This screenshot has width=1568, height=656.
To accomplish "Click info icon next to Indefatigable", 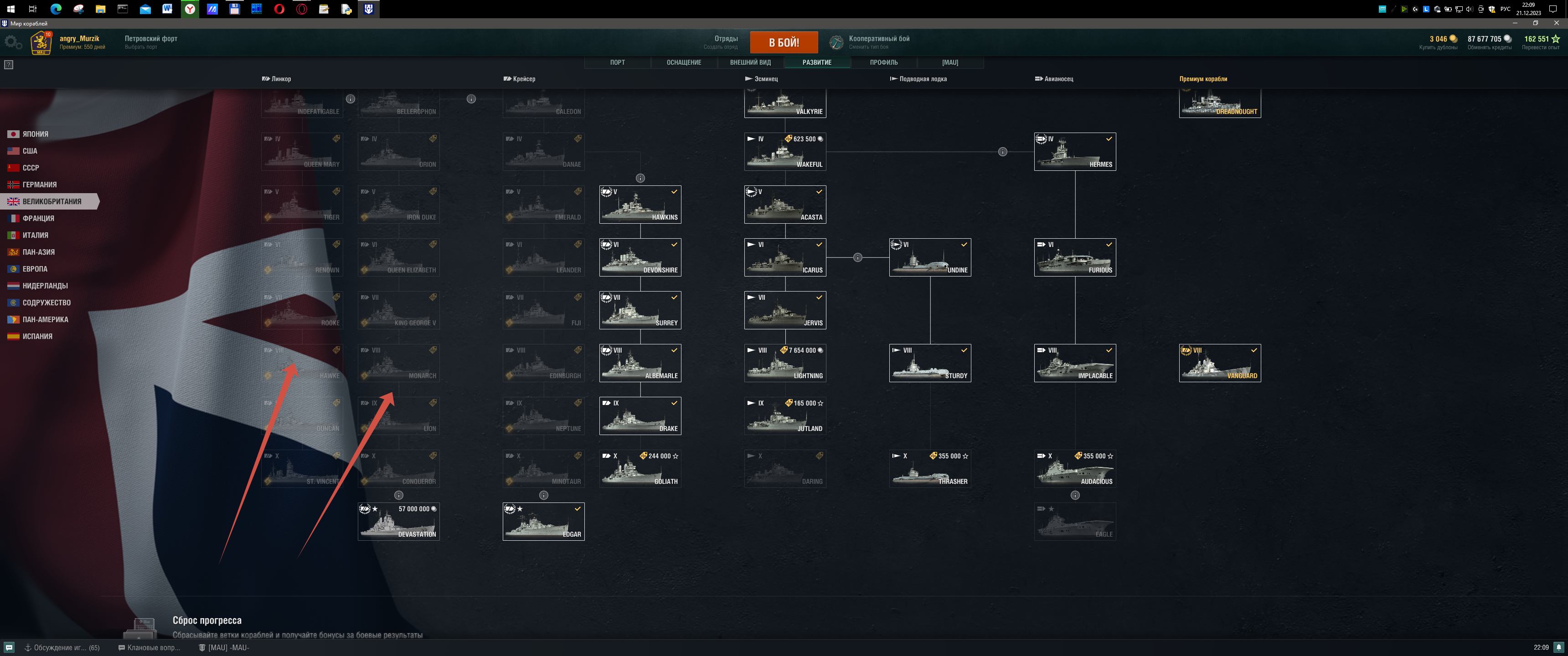I will 350,99.
